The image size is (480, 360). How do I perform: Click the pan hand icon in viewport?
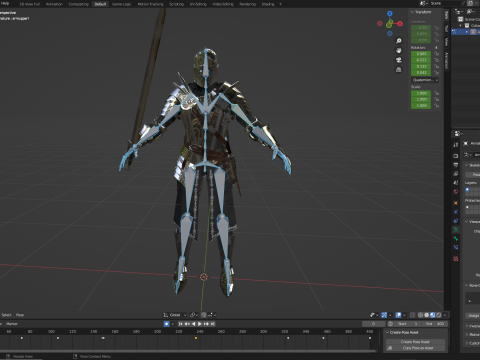coord(399,51)
